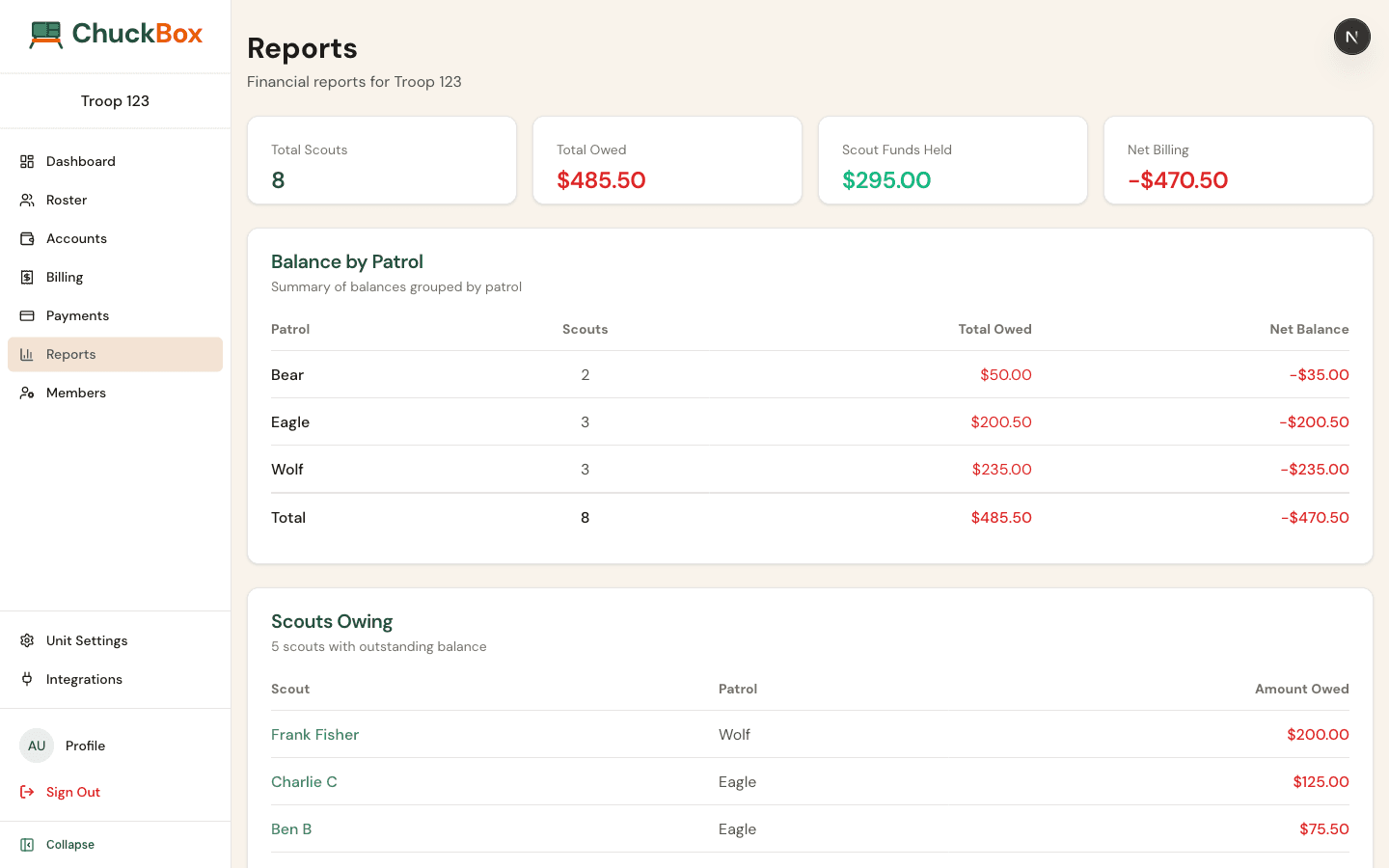Open Members via the person-check icon
Screen dimensions: 1389x868
[x=27, y=393]
